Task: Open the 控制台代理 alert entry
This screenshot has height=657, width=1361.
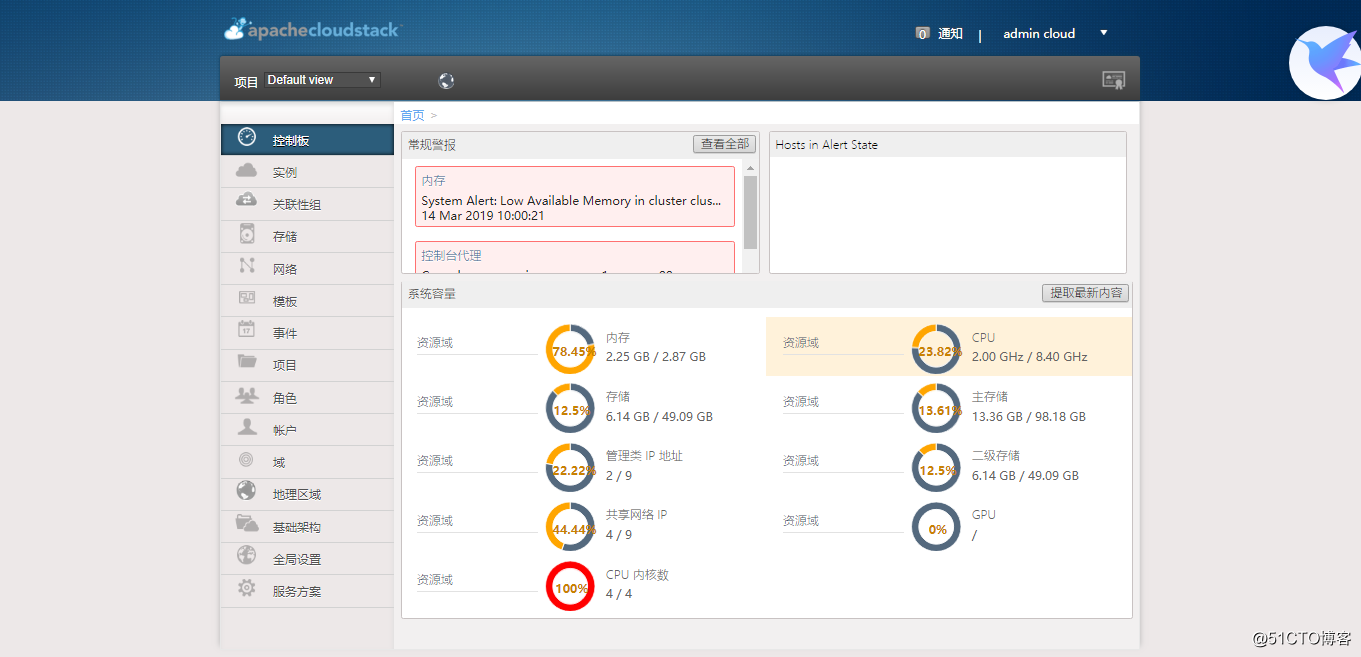Action: click(x=575, y=258)
